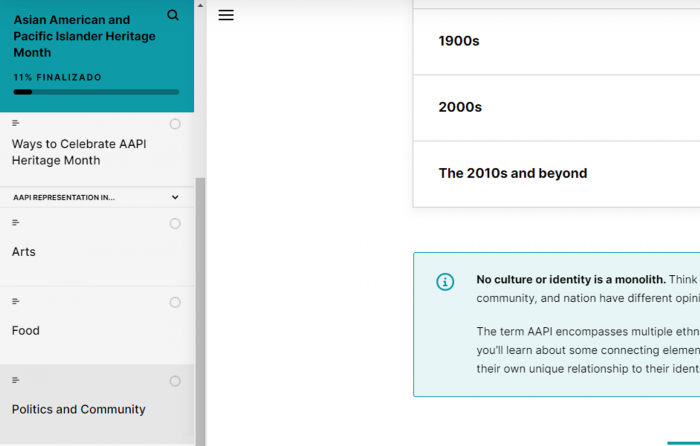Open the Politics and Community lesson
The image size is (700, 446).
pyautogui.click(x=97, y=404)
